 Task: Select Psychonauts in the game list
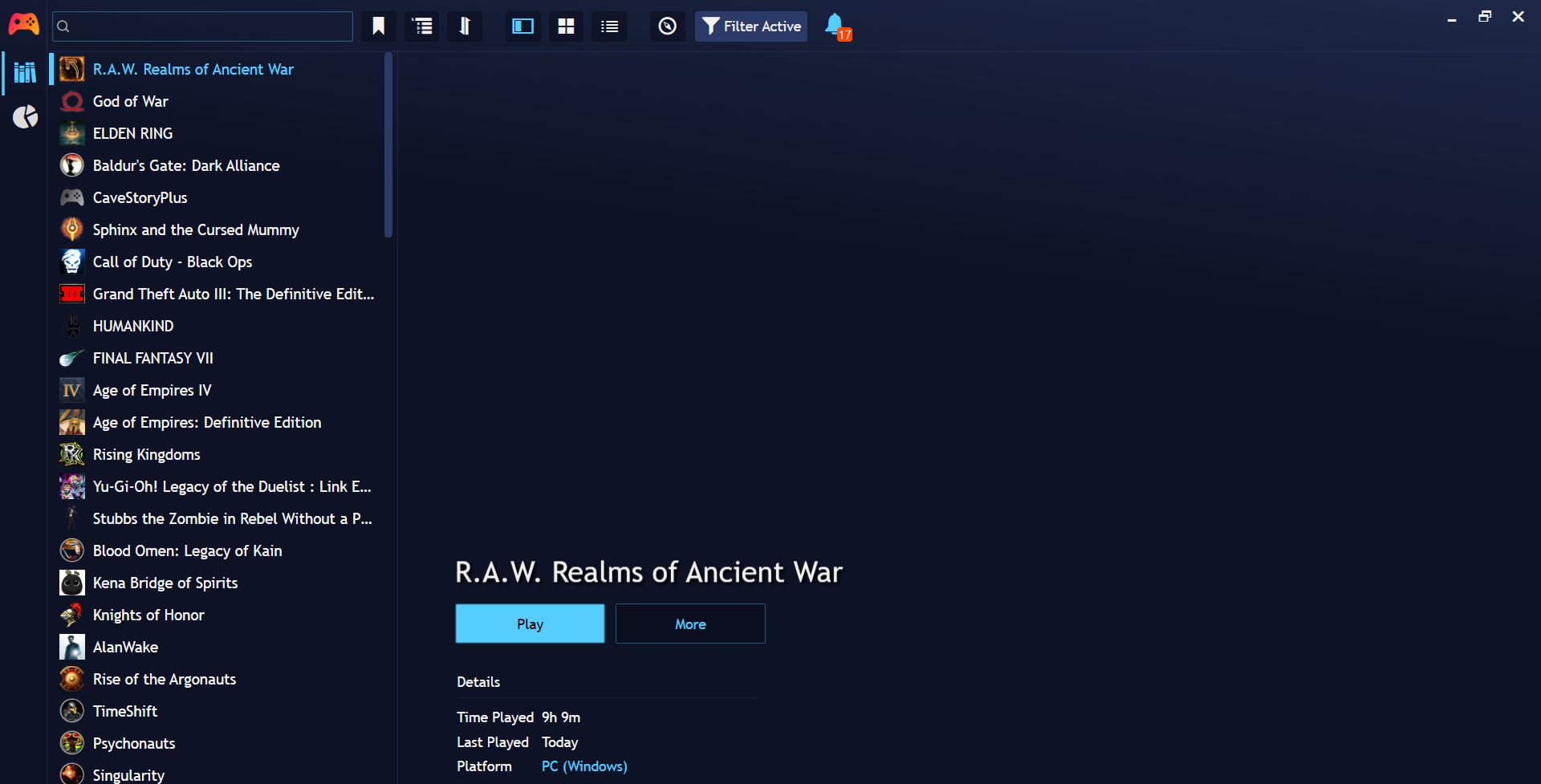coord(217,743)
